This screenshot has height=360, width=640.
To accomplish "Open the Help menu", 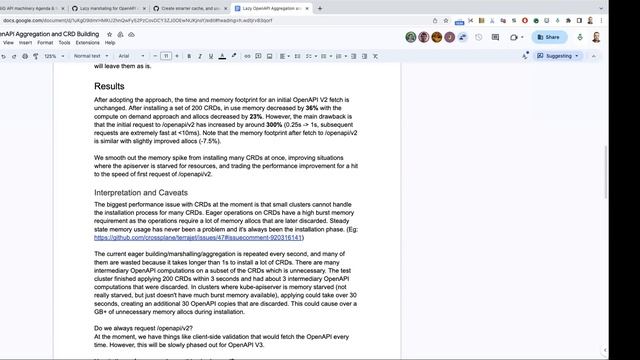I will (110, 42).
